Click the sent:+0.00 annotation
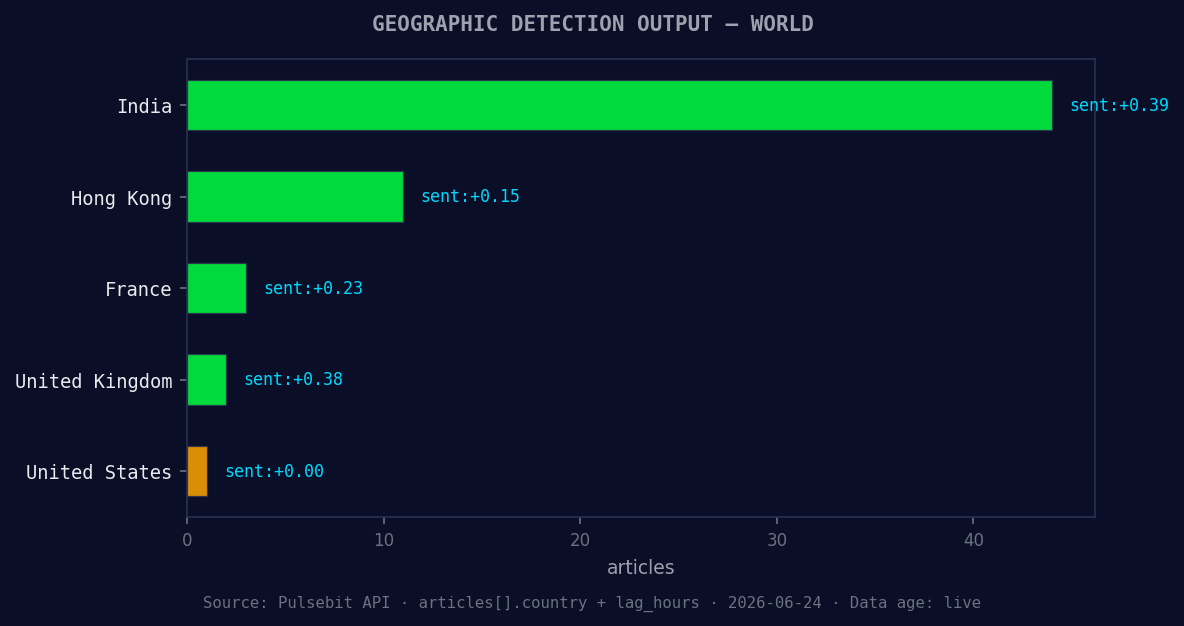Screen dimensions: 1184x626 coord(274,471)
